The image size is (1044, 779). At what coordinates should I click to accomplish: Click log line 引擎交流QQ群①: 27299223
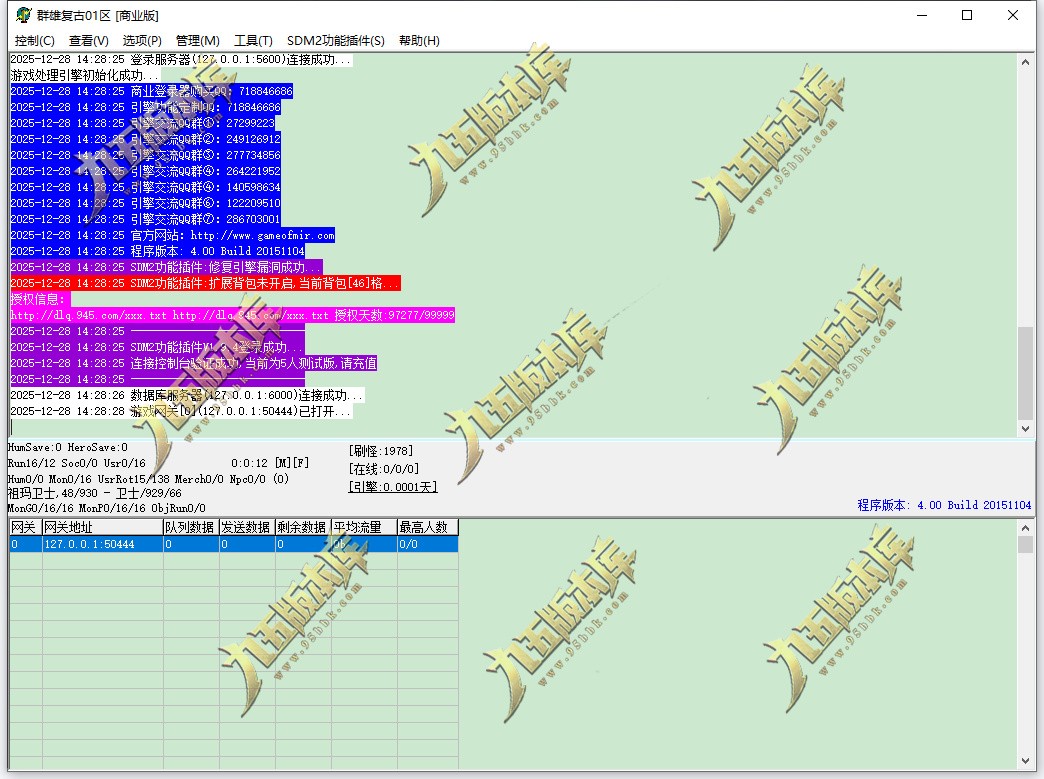tap(142, 123)
